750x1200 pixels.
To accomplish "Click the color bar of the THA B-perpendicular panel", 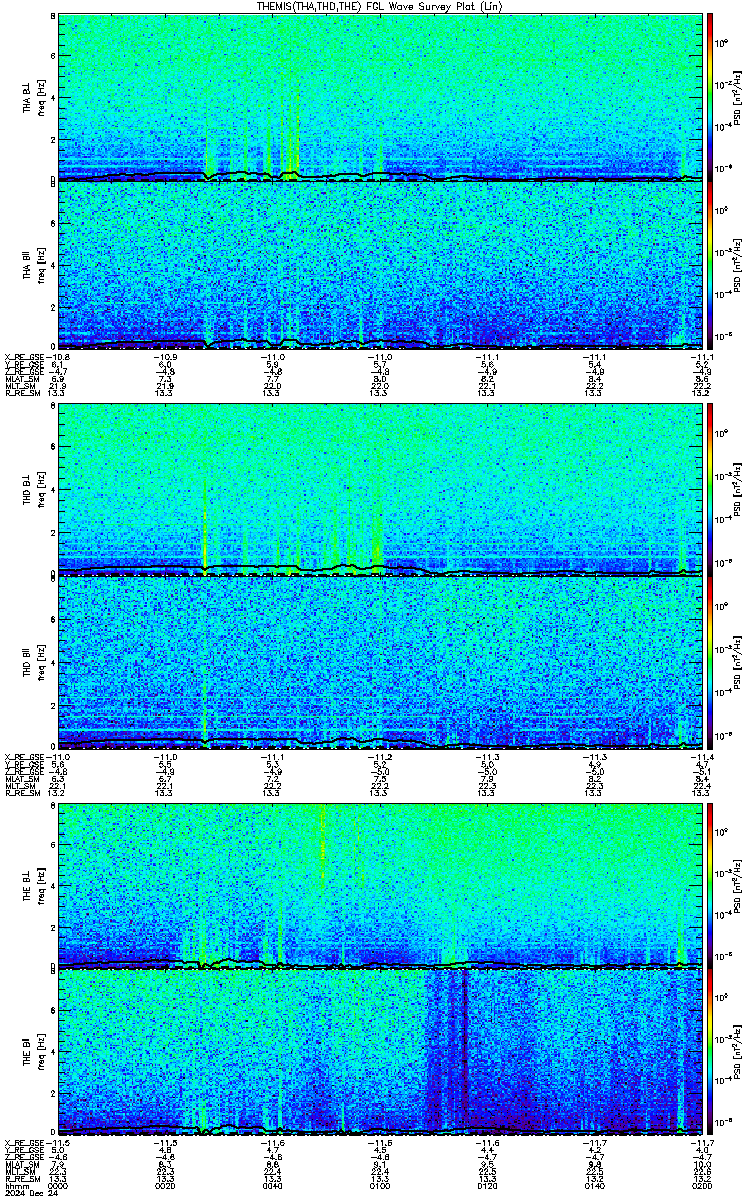I will pyautogui.click(x=709, y=96).
